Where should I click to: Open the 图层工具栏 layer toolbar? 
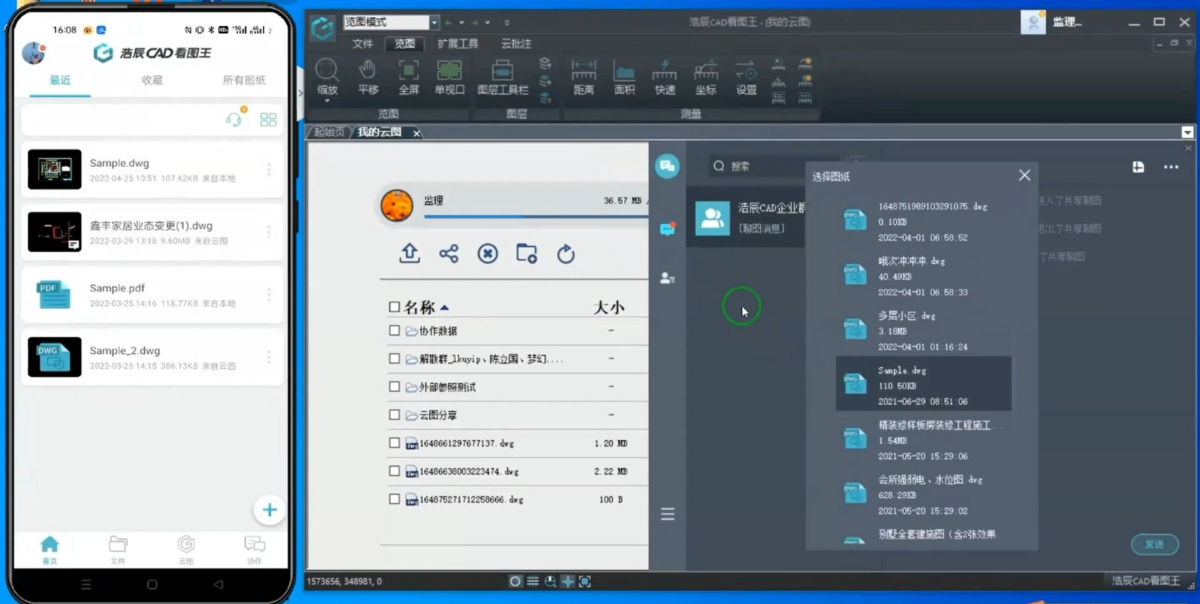point(502,77)
